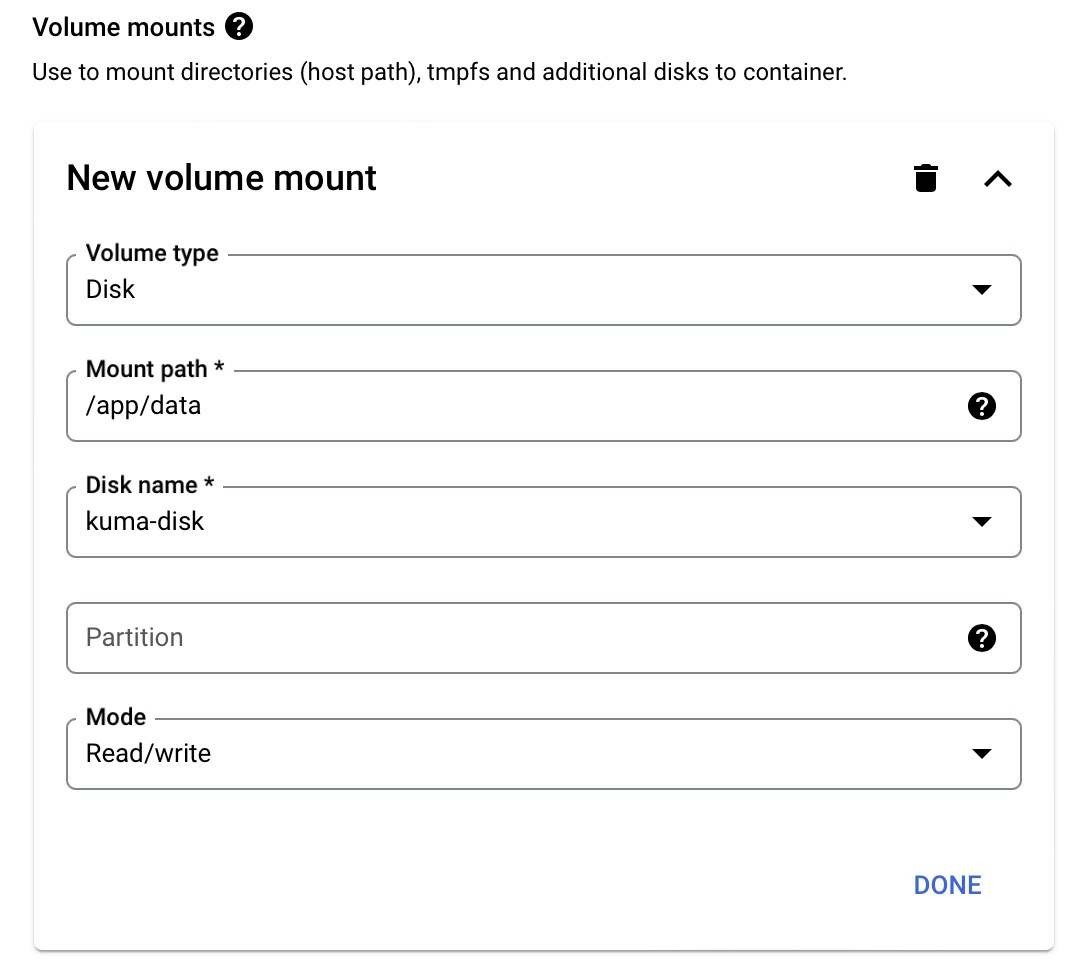Click the trash icon to remove mount
This screenshot has width=1080, height=974.
coord(925,177)
